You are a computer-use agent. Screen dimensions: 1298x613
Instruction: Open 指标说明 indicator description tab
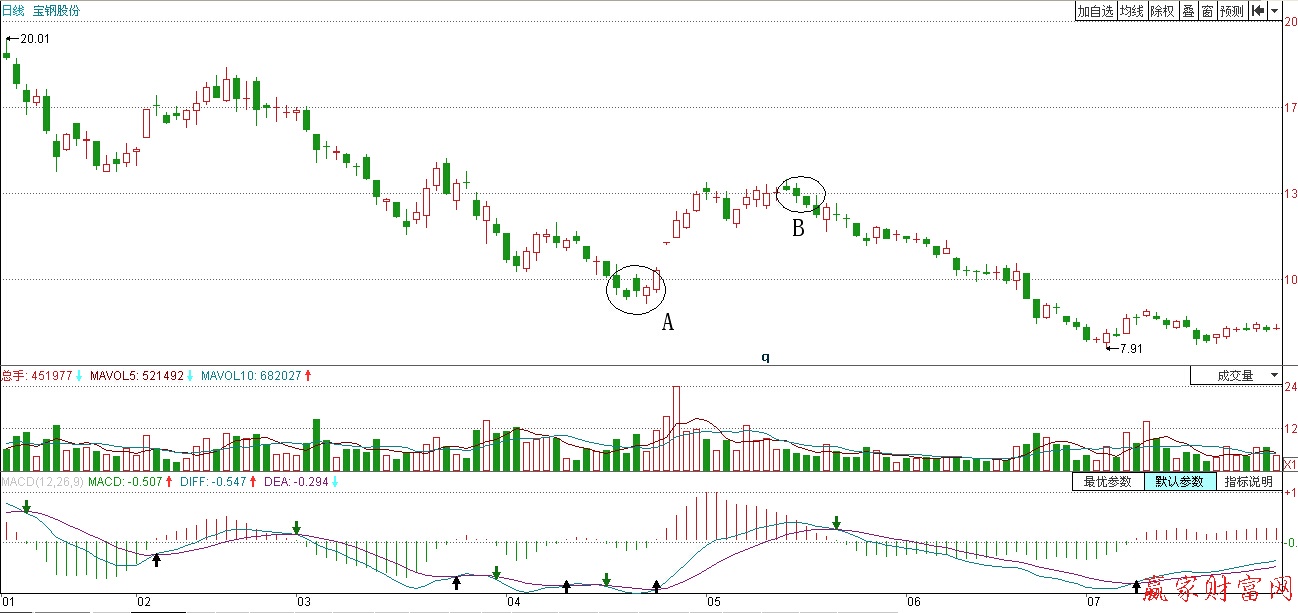1248,482
